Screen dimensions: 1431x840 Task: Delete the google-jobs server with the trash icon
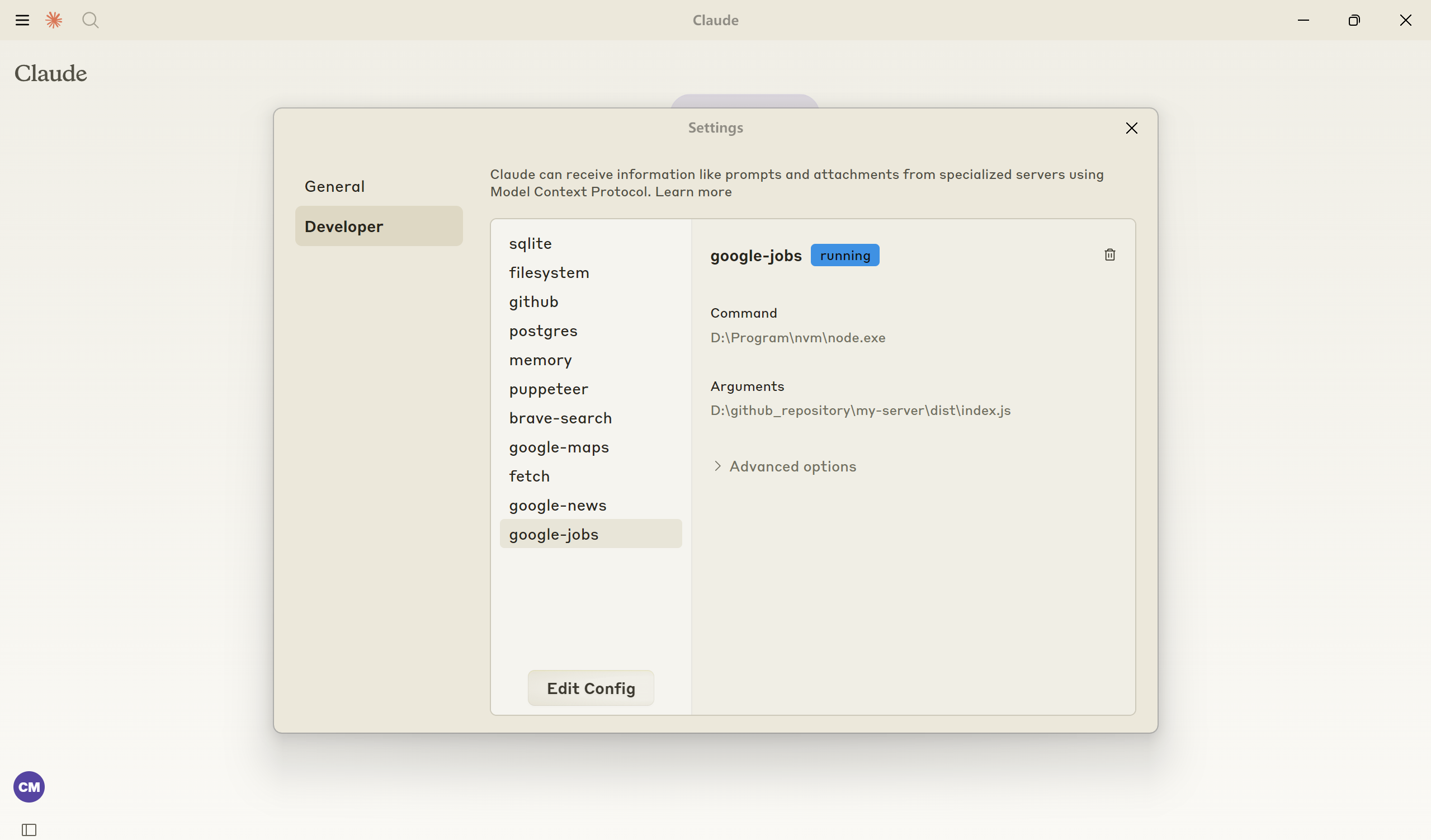click(x=1109, y=255)
